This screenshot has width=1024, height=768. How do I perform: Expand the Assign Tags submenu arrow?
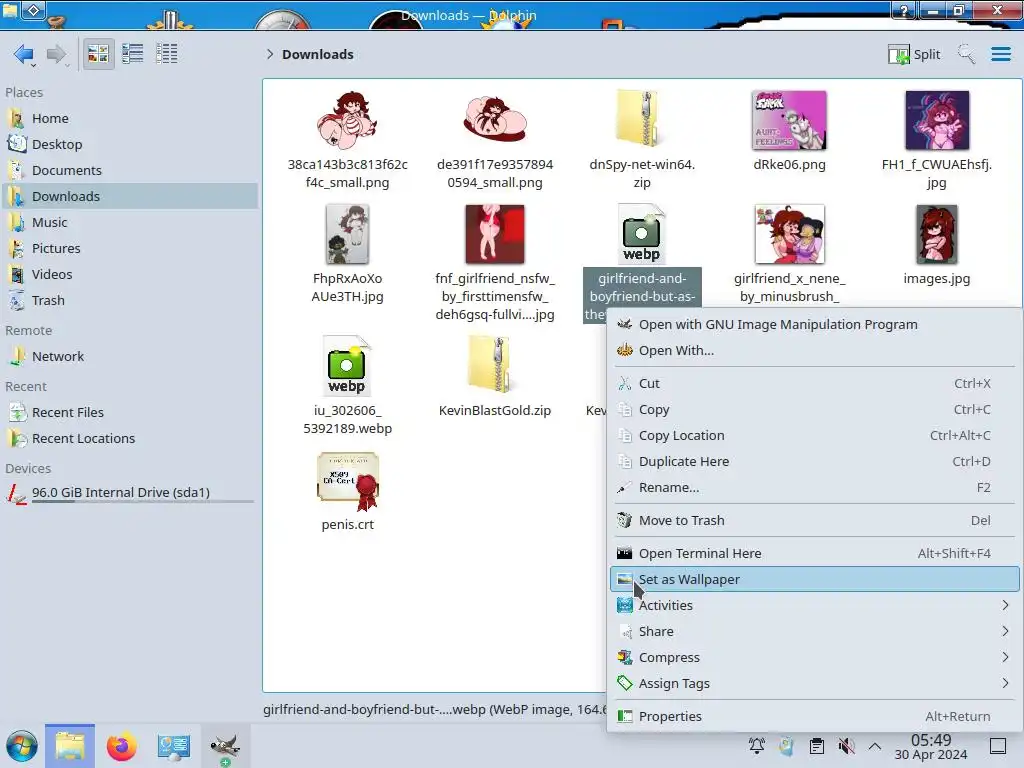(1005, 684)
